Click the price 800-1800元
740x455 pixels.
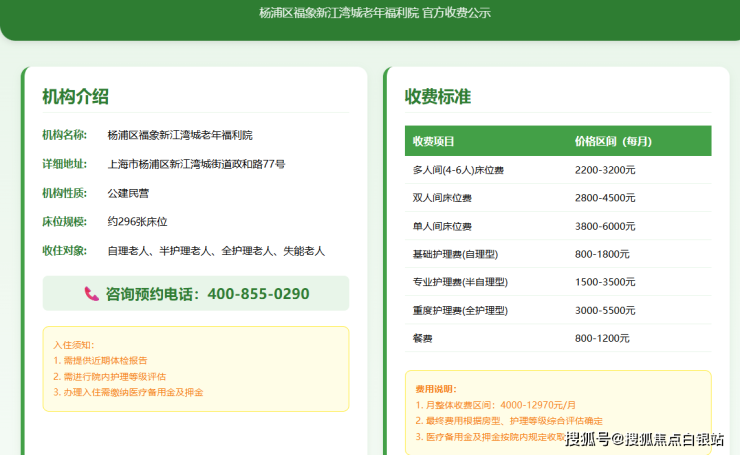coord(602,254)
